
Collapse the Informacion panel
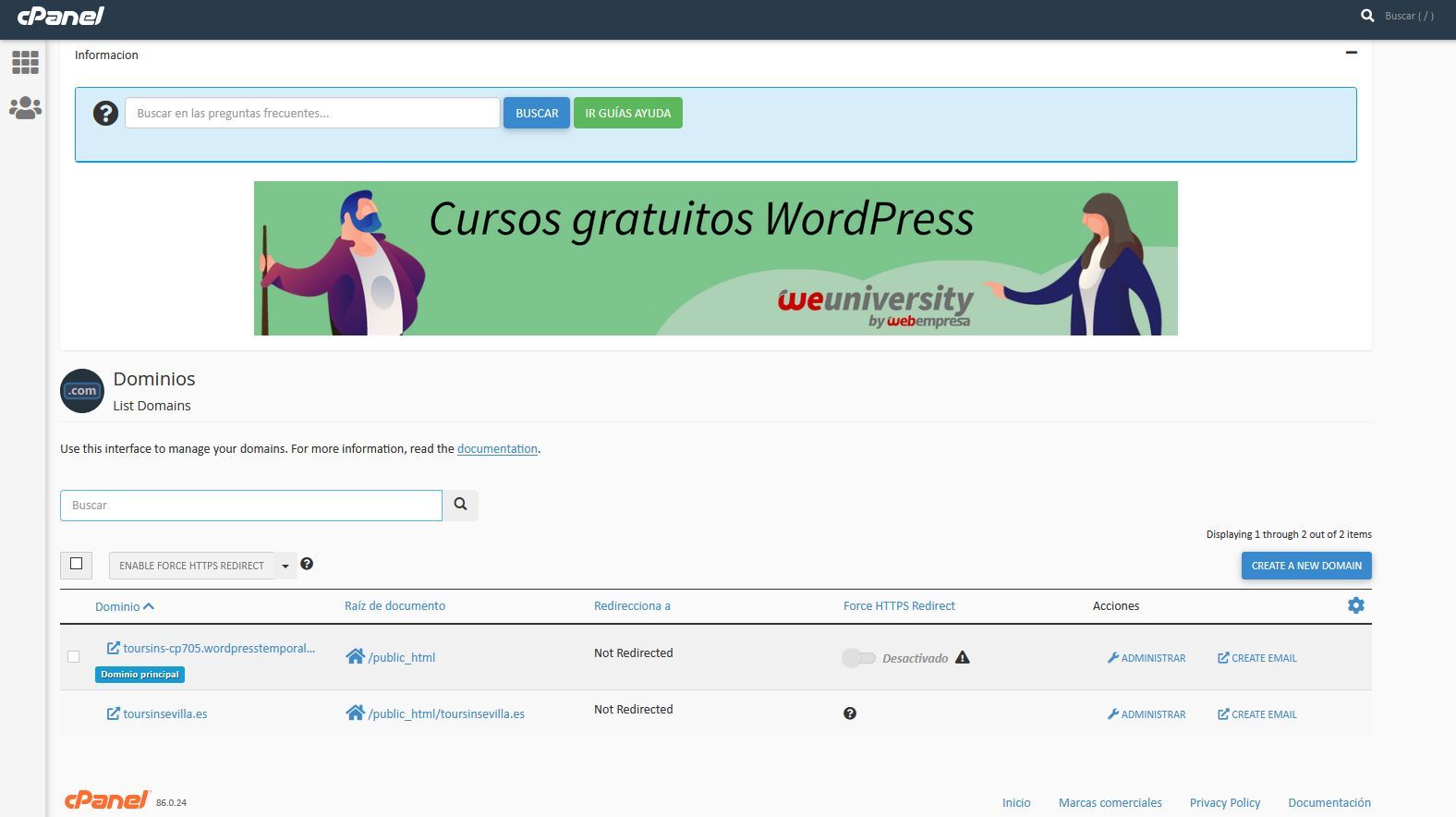[1352, 53]
